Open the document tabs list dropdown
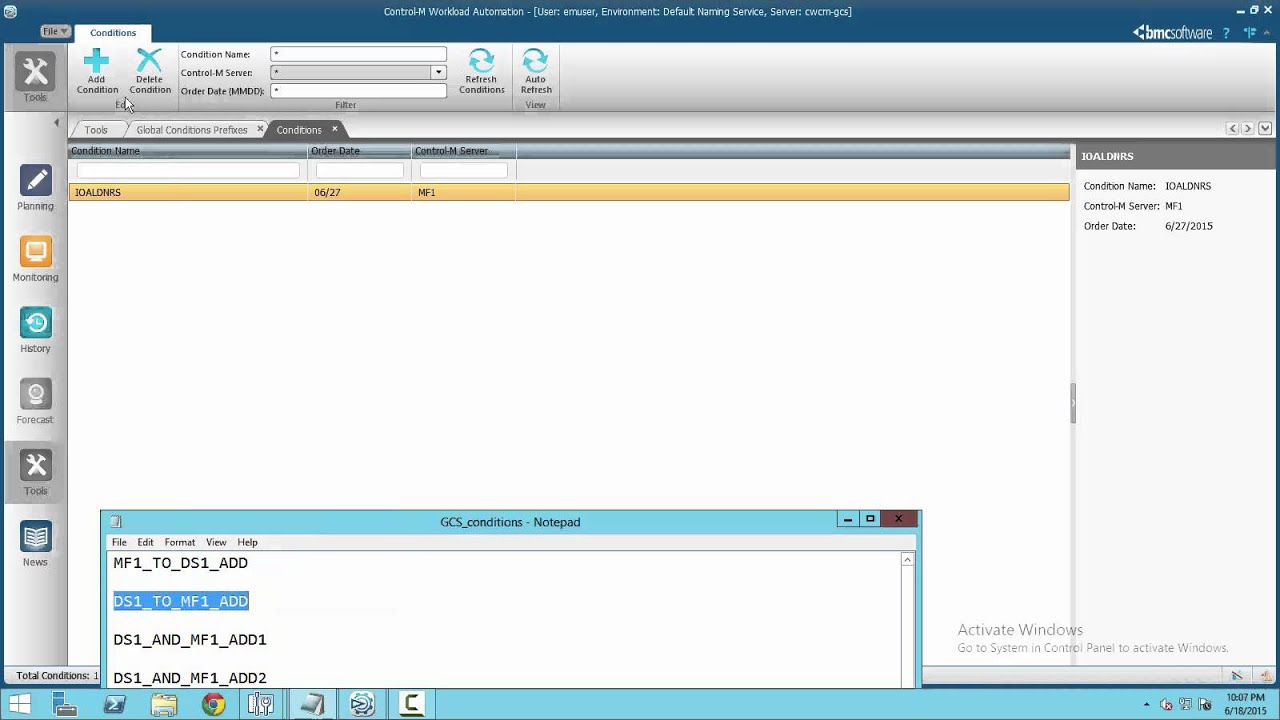The height and width of the screenshot is (720, 1280). point(1265,129)
